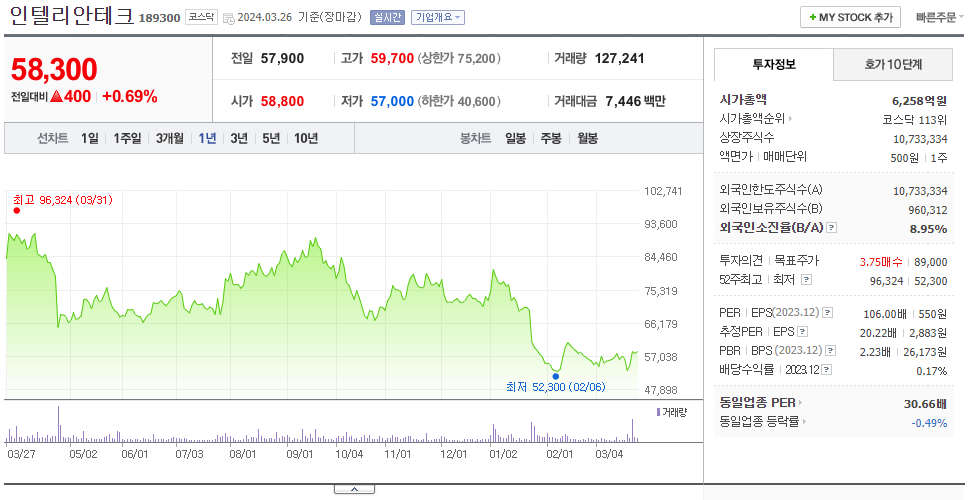Select the 1년 line chart period
Image resolution: width=968 pixels, height=500 pixels.
207,139
